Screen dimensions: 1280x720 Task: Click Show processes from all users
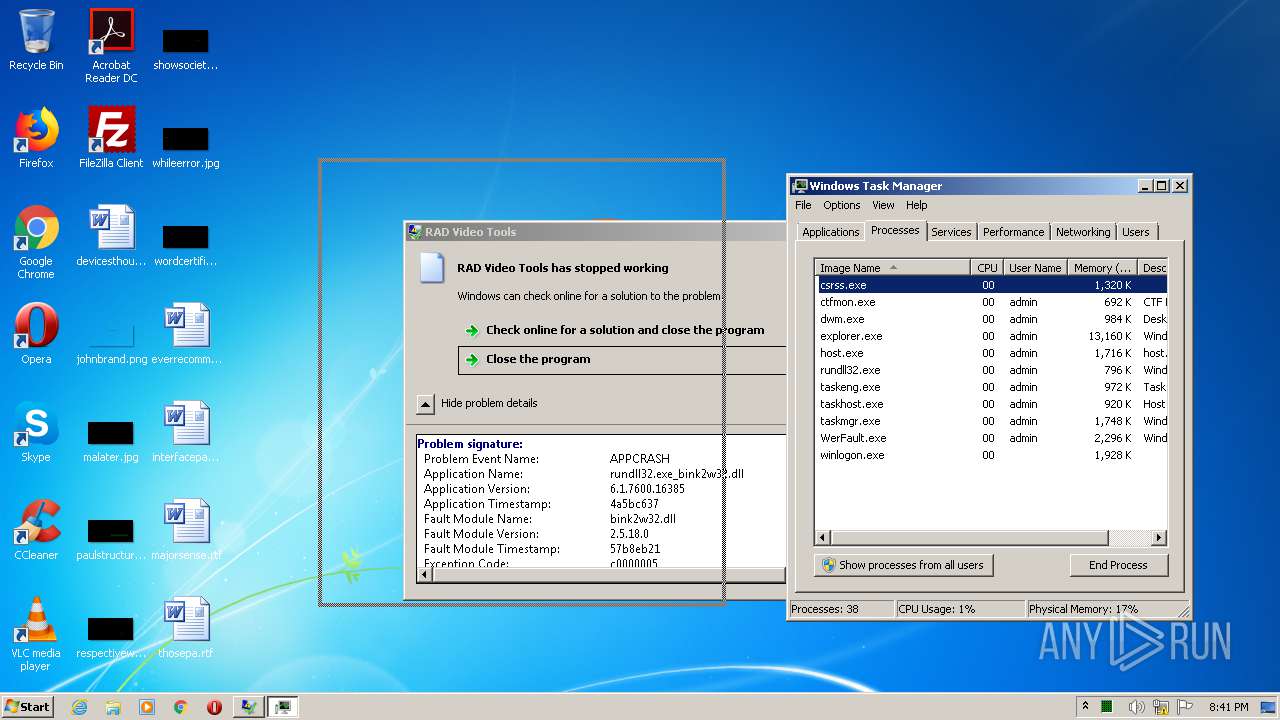click(x=903, y=565)
